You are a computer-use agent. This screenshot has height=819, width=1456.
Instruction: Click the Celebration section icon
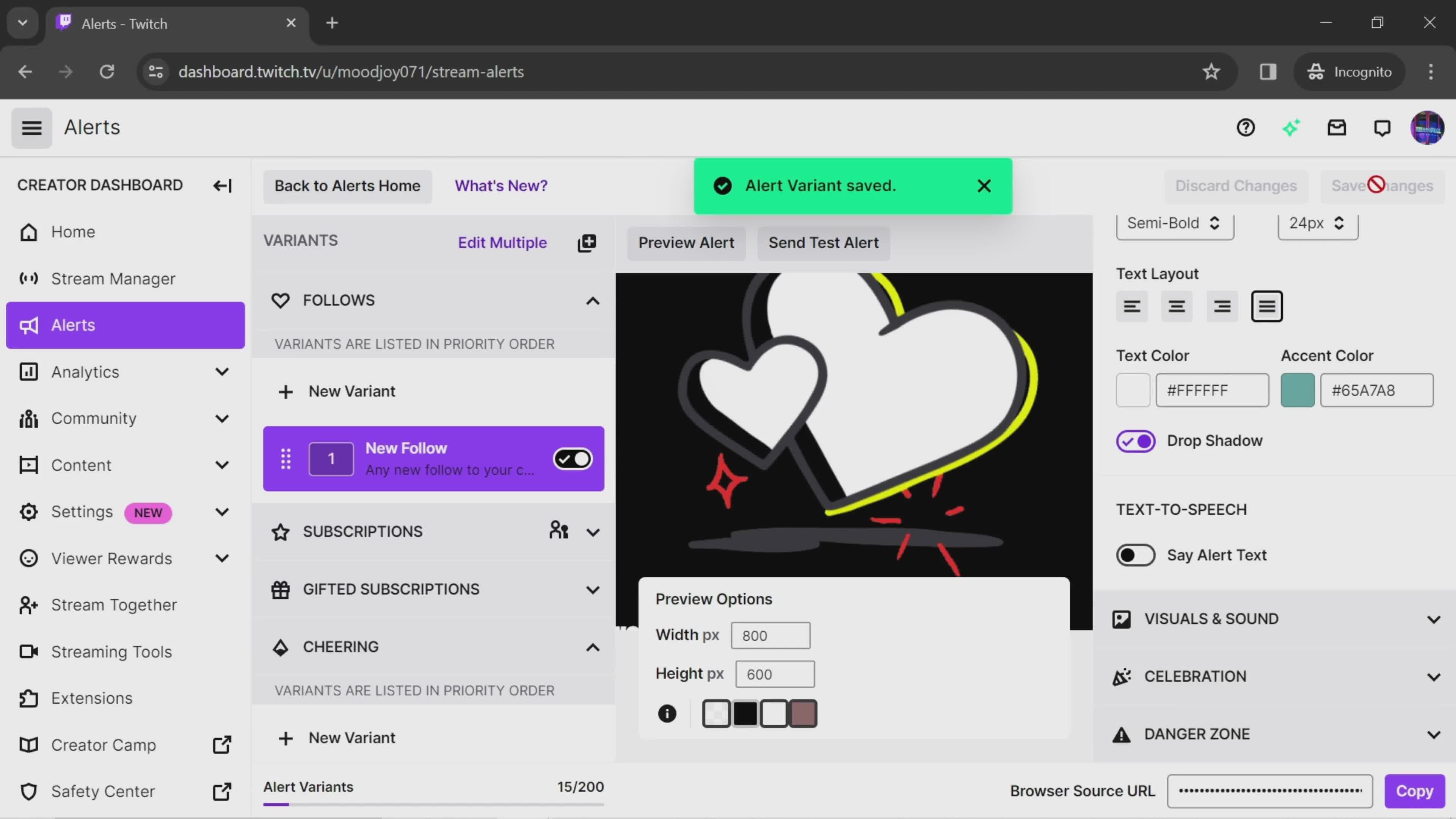coord(1122,677)
